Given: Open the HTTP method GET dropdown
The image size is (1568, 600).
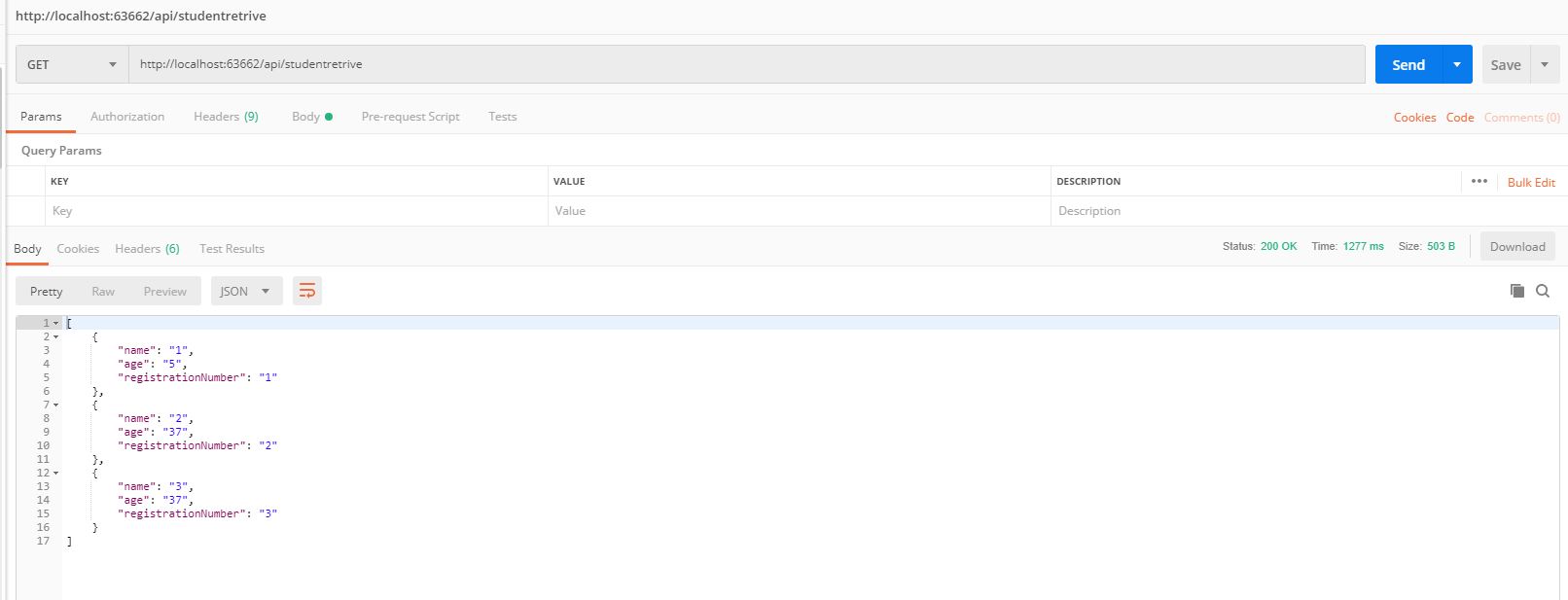Looking at the screenshot, I should [72, 64].
